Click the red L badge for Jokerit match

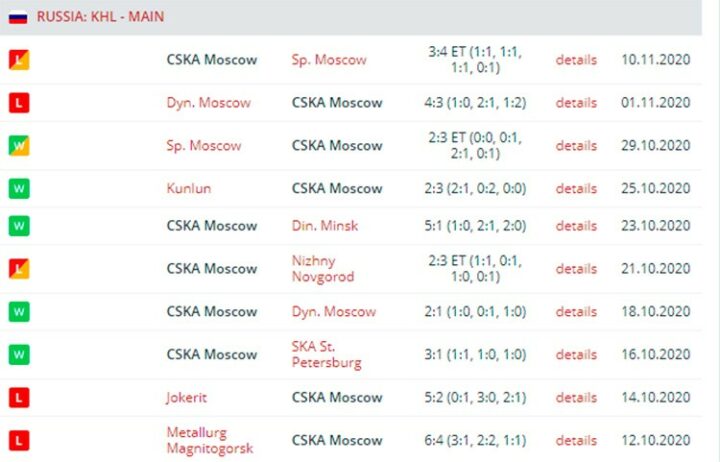pyautogui.click(x=19, y=397)
